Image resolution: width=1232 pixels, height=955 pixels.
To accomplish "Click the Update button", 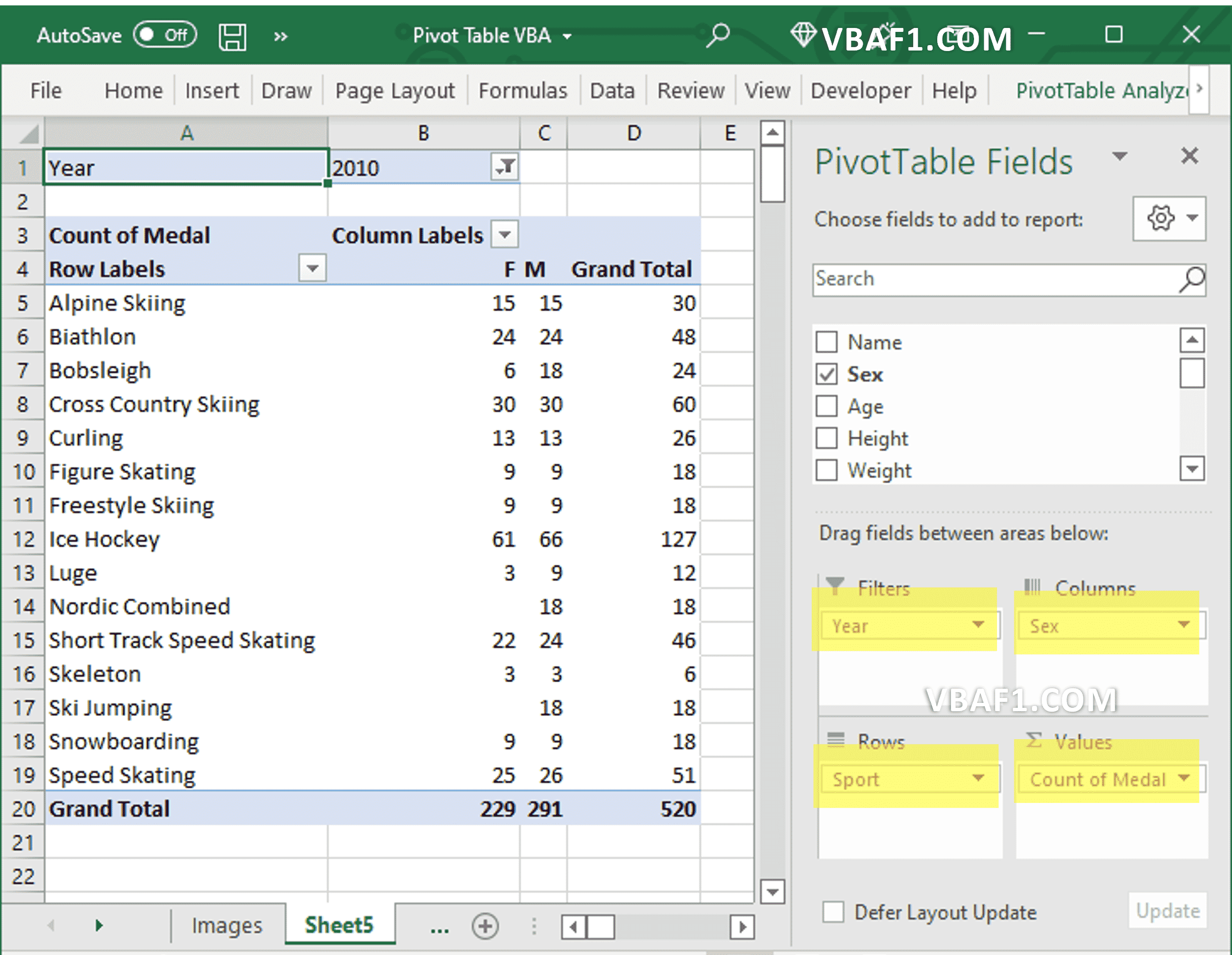I will 1167,910.
